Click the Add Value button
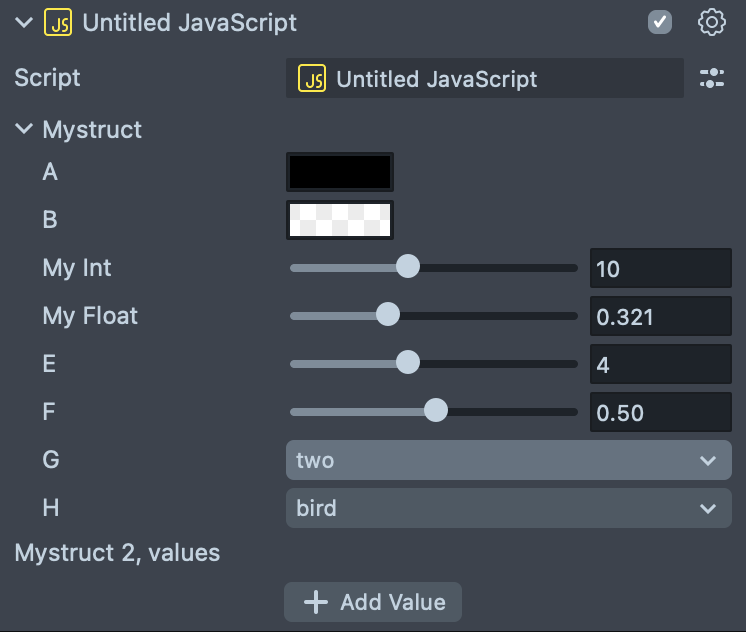The width and height of the screenshot is (746, 632). 373,602
